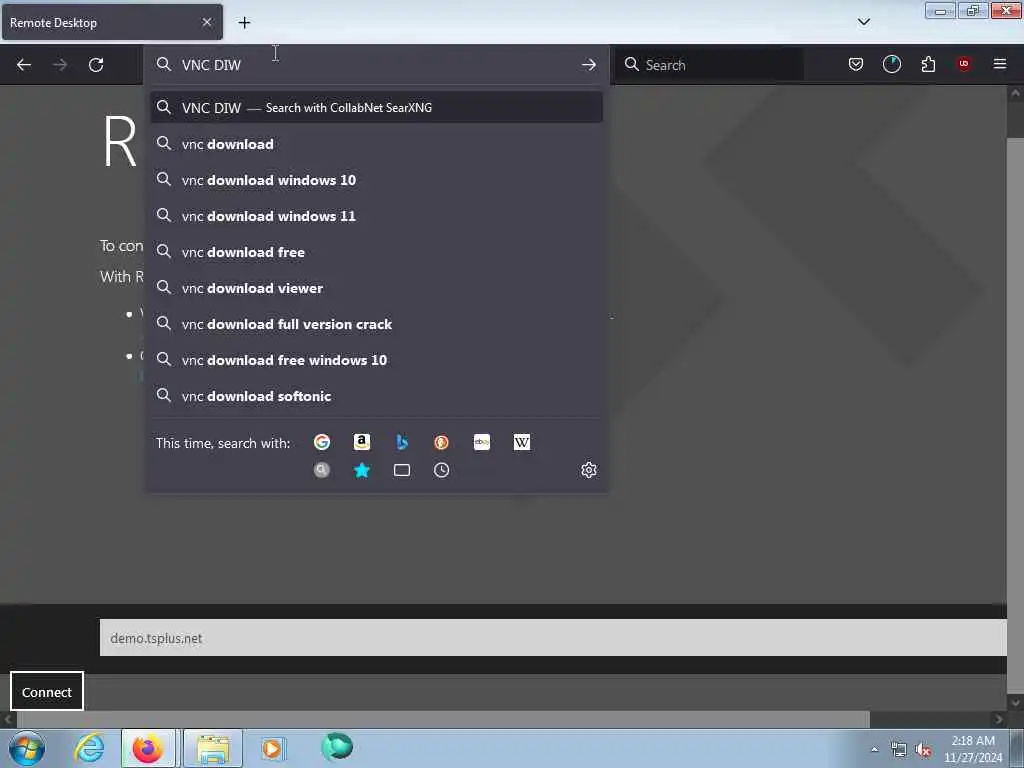Search this time with Amazon
Screen dimensions: 1024x768
[362, 442]
